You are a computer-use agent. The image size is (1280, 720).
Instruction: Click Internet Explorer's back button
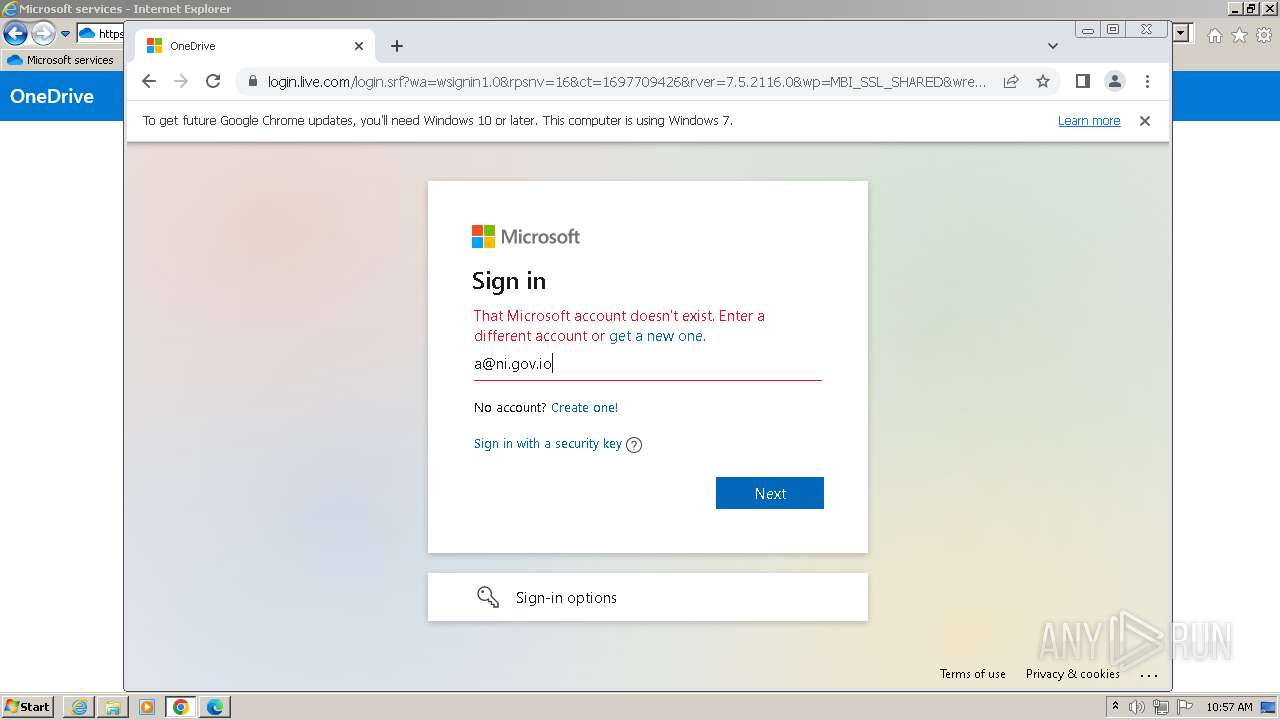15,34
